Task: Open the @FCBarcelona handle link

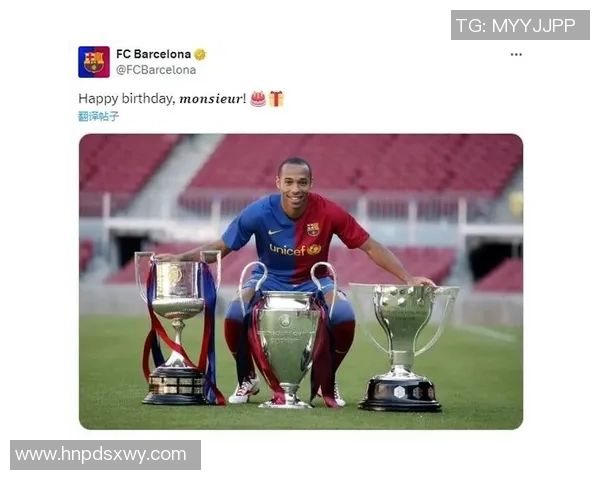Action: (156, 70)
